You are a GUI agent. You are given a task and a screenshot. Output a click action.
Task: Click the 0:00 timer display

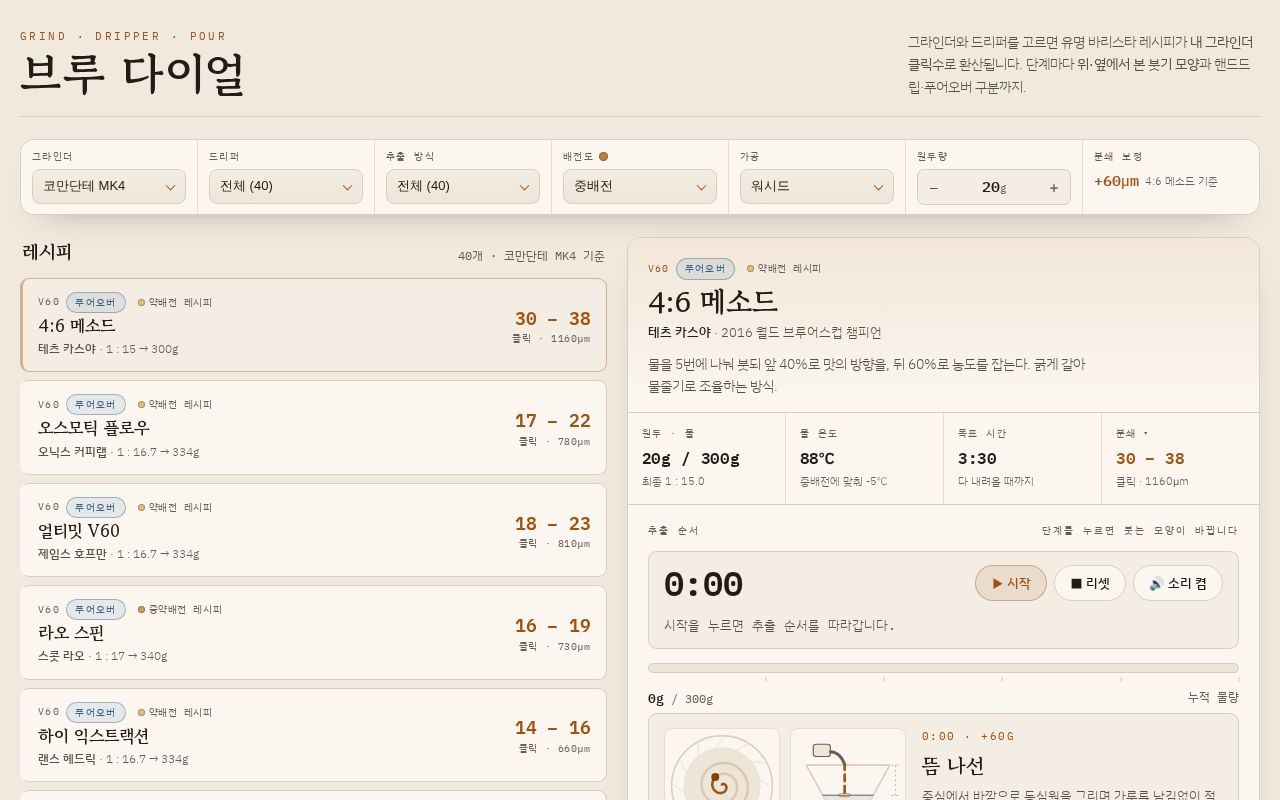coord(703,585)
